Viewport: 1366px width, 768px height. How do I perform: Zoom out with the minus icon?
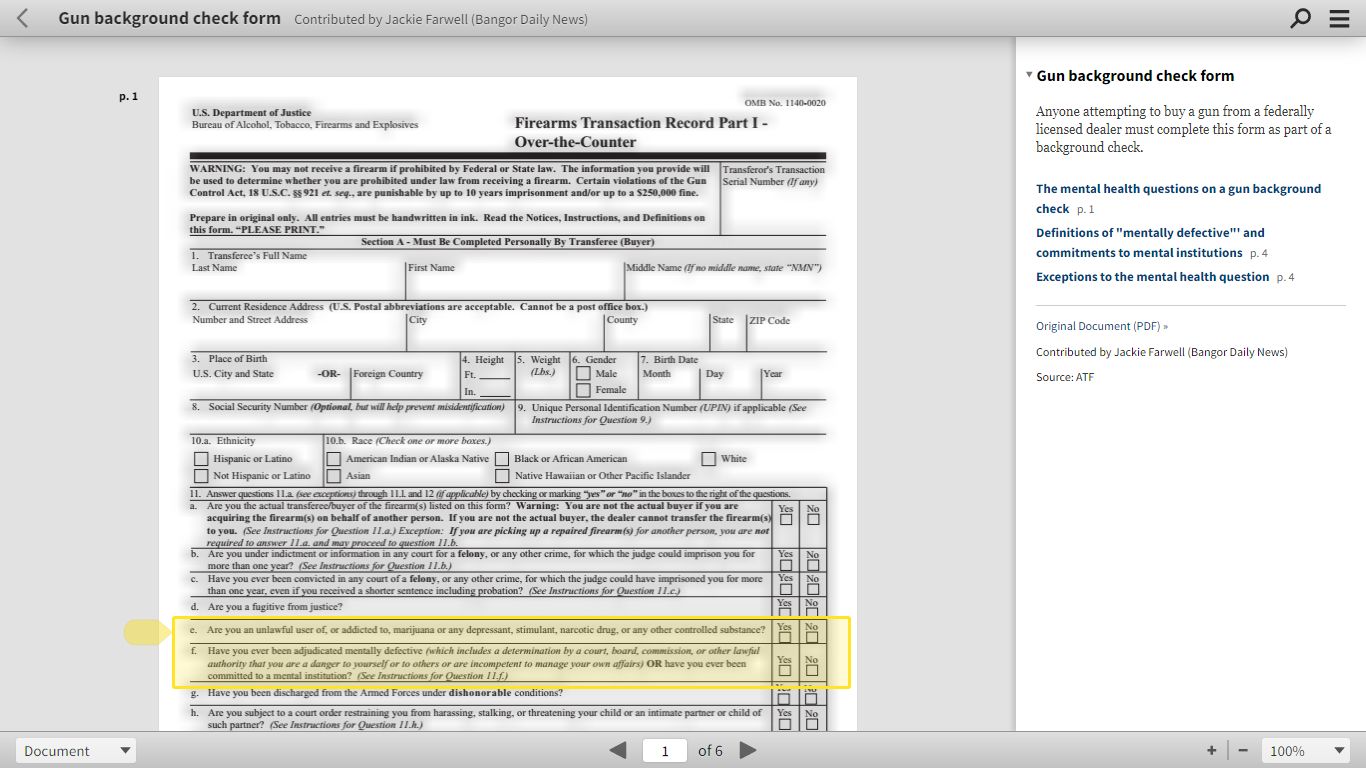[x=1243, y=750]
